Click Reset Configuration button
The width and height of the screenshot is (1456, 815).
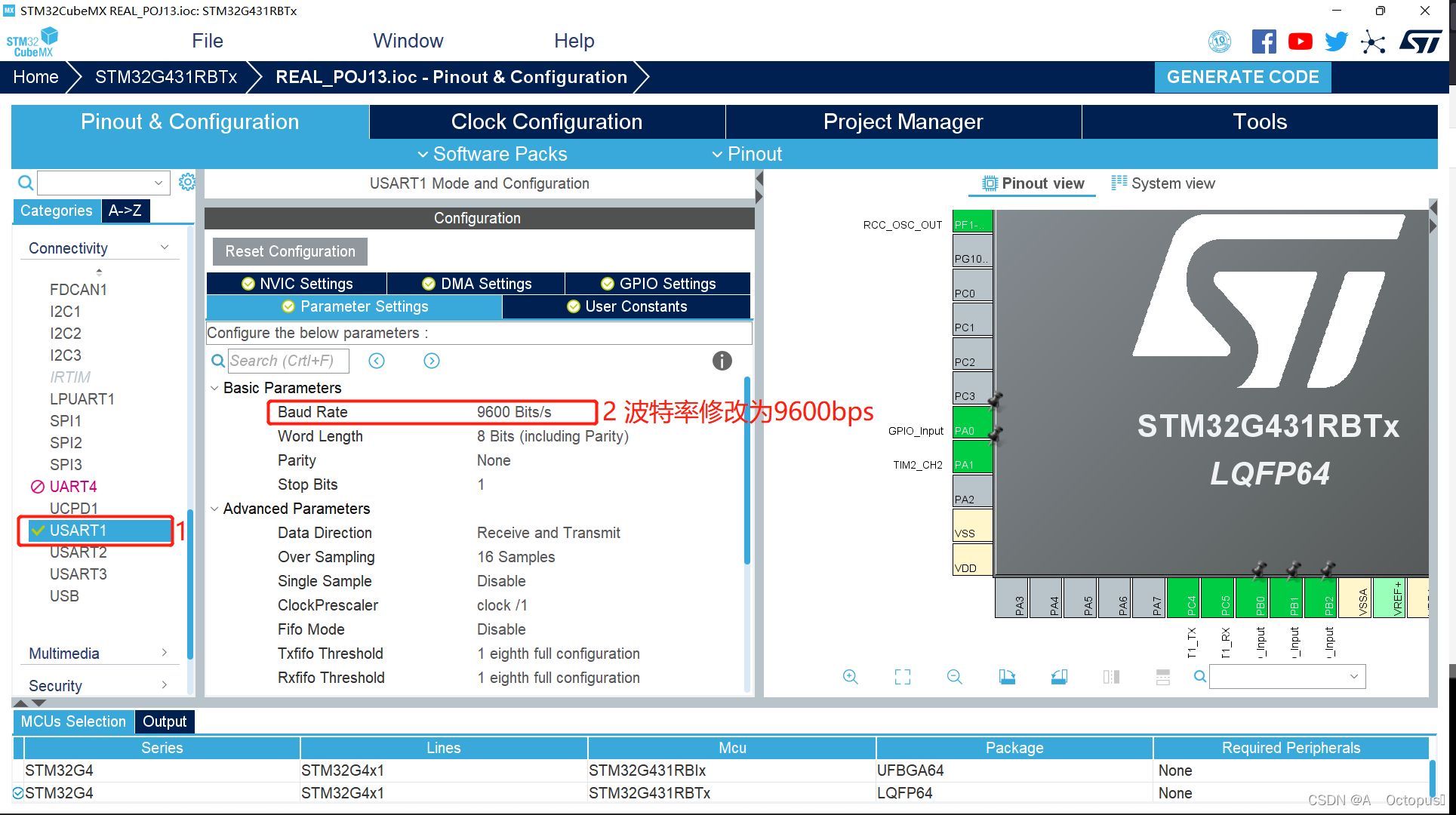(x=288, y=251)
